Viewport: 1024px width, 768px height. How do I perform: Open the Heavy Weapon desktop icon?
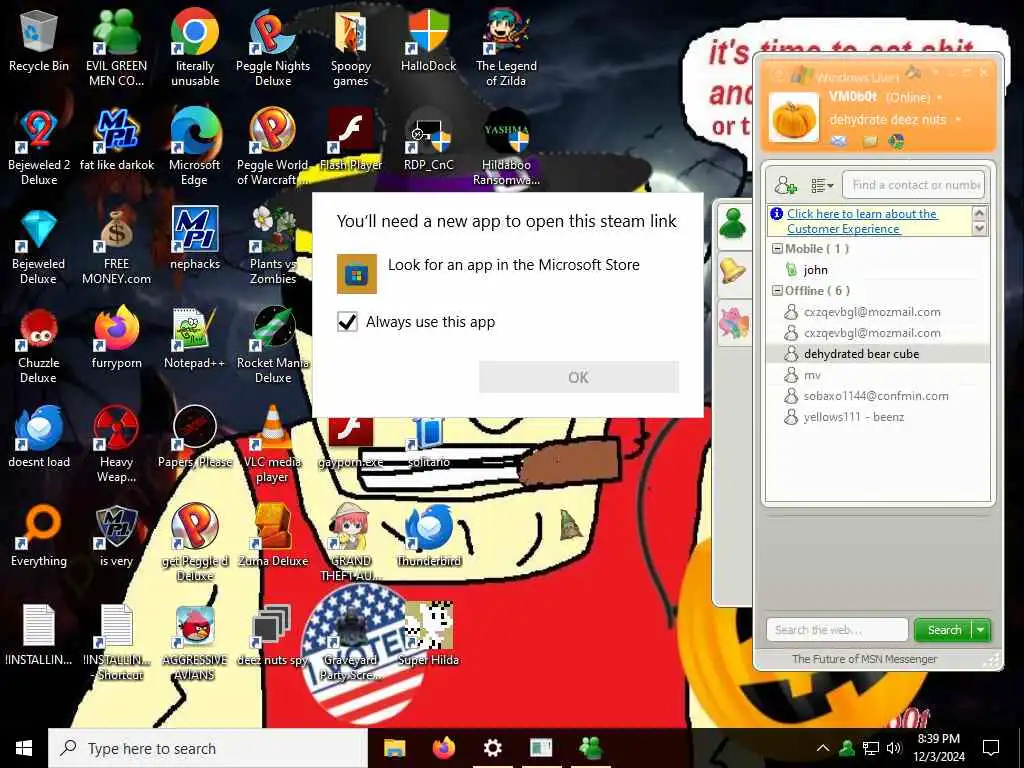tap(116, 445)
